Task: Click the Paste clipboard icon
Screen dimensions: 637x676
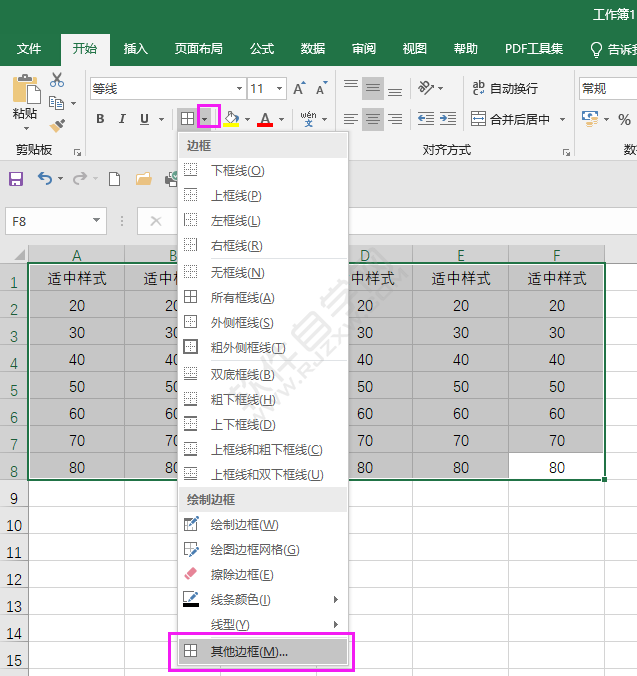Action: coord(26,90)
